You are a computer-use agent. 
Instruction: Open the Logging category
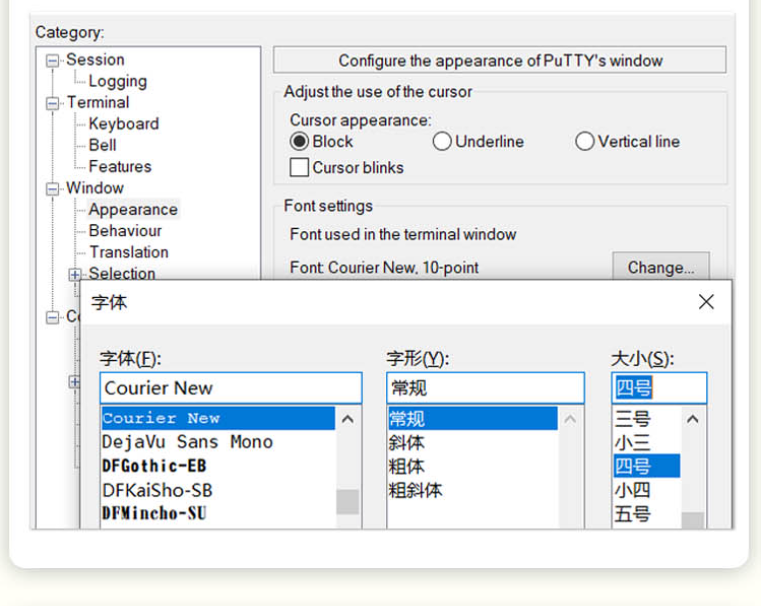point(118,81)
